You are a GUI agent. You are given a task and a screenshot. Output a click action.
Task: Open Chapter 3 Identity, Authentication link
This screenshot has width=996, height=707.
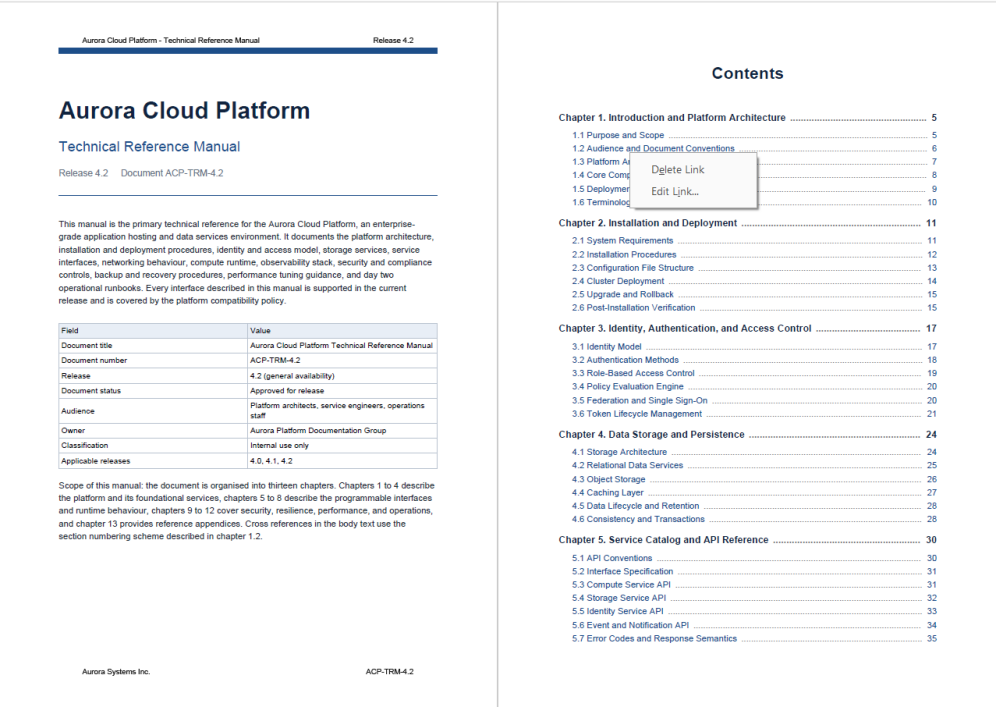pos(685,328)
